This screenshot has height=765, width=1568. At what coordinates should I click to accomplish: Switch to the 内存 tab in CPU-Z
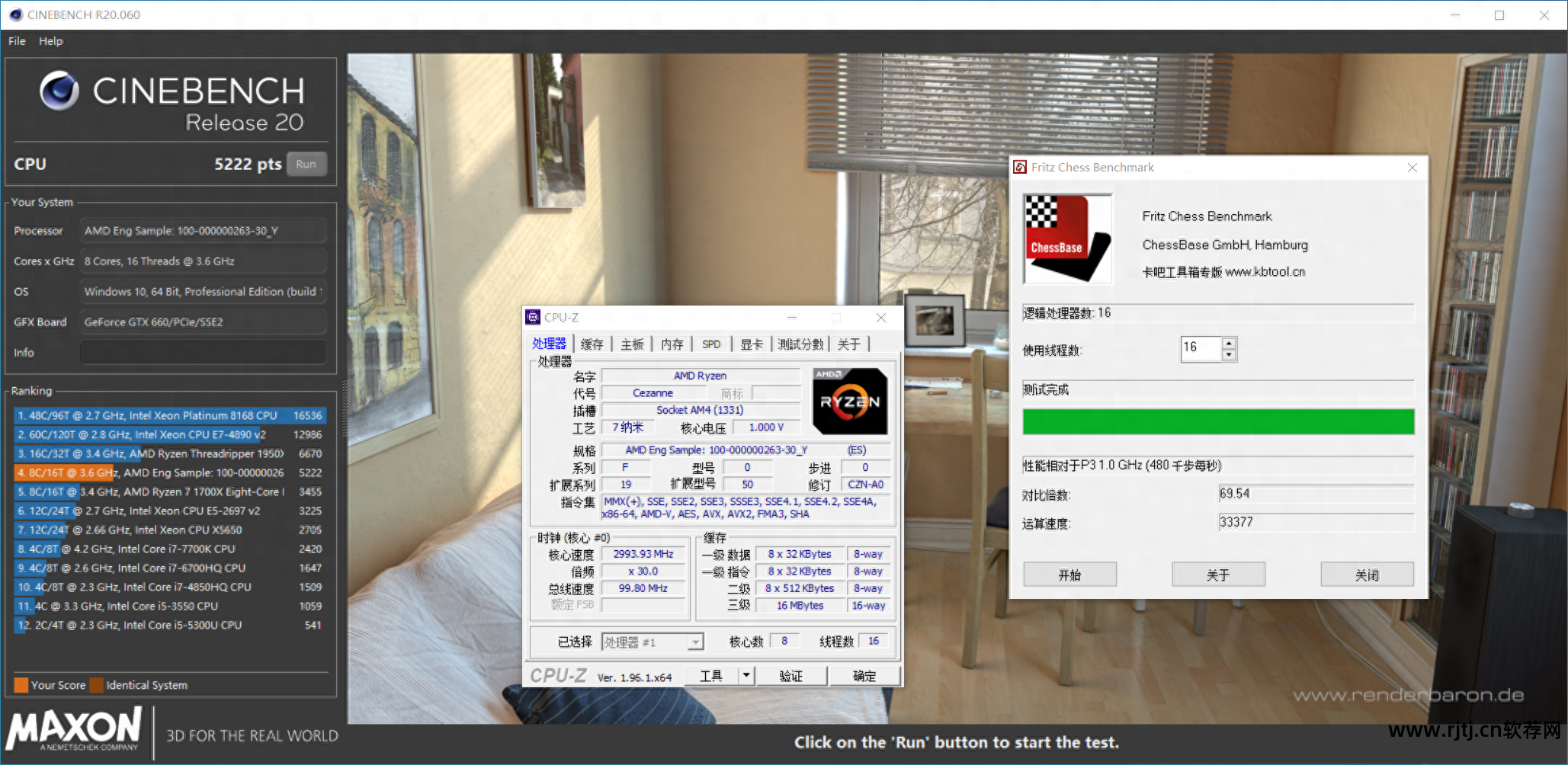(x=672, y=344)
